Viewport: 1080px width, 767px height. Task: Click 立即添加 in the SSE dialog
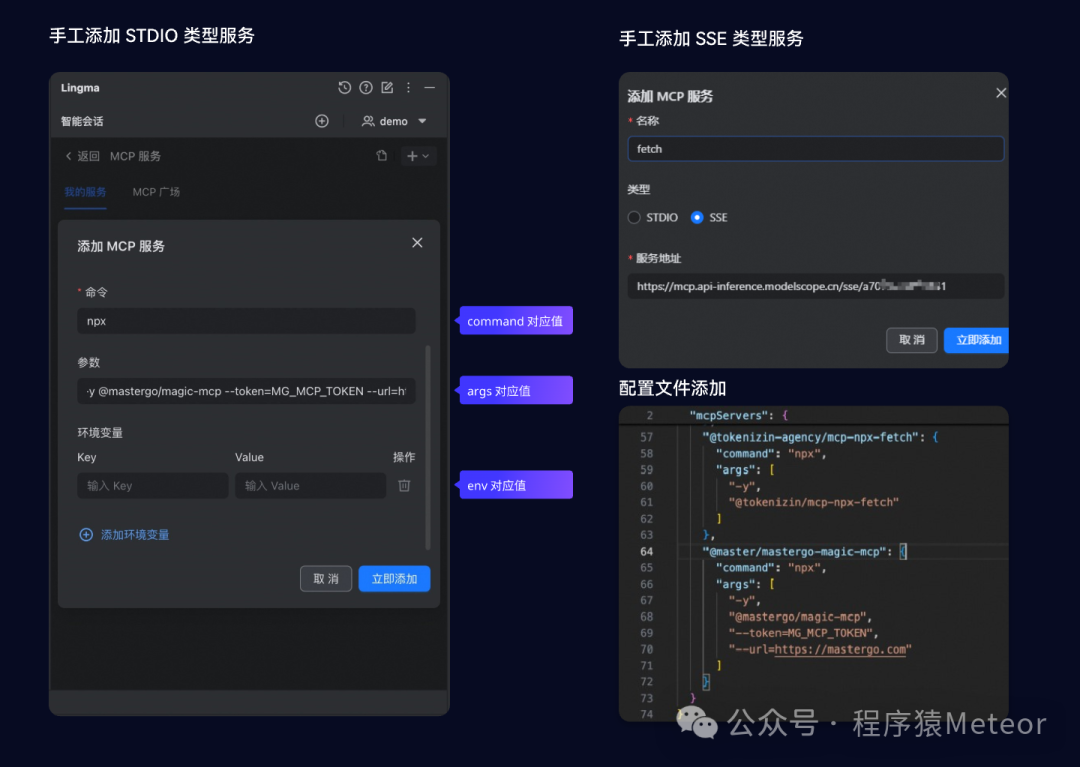click(x=976, y=340)
